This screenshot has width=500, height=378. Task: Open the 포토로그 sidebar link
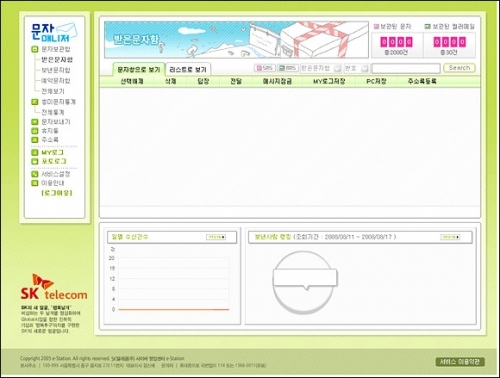point(54,161)
